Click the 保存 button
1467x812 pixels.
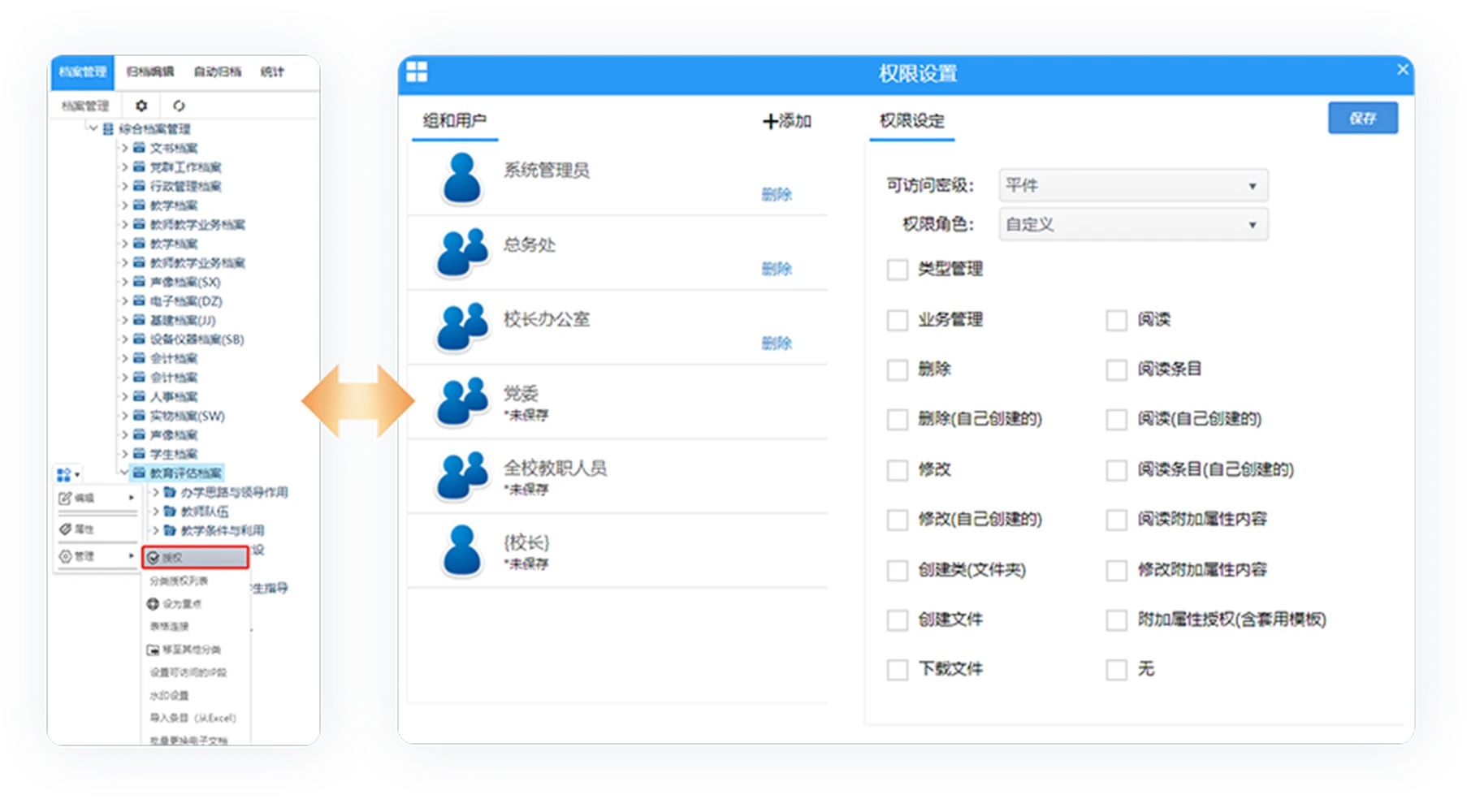[x=1362, y=118]
